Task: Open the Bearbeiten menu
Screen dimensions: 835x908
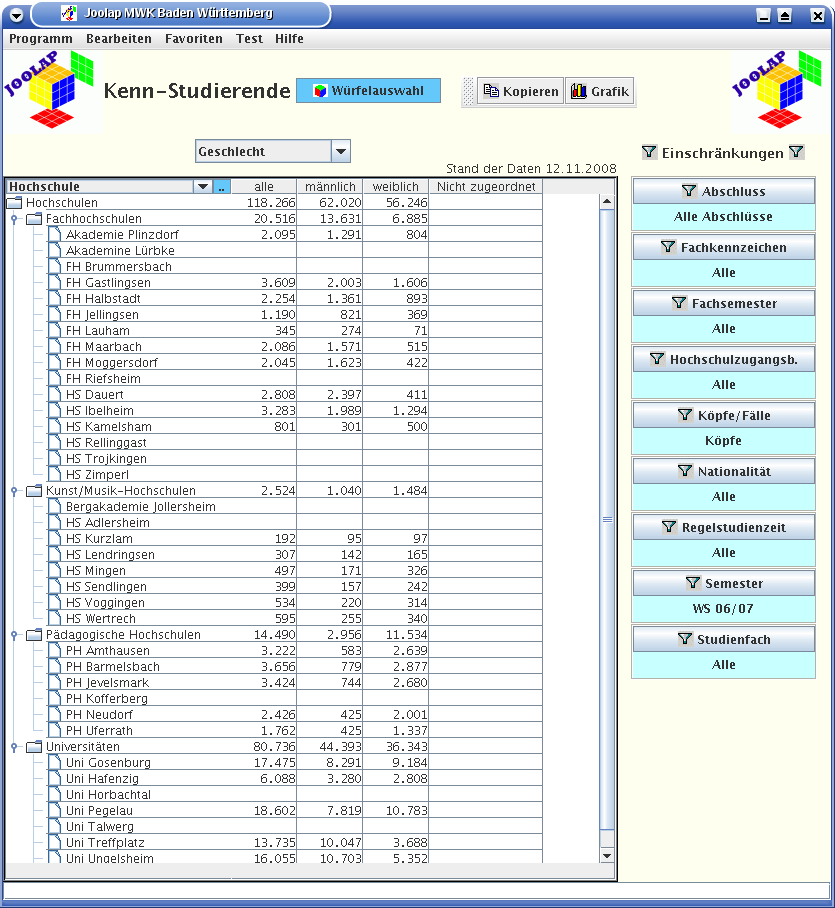Action: [x=119, y=39]
